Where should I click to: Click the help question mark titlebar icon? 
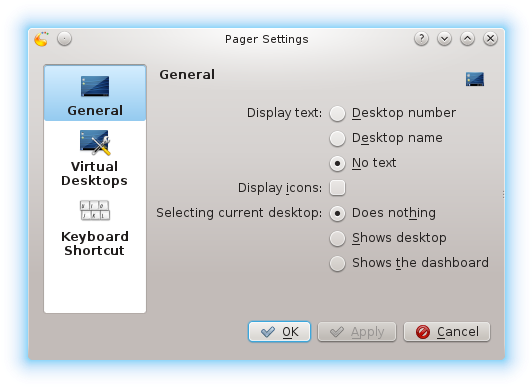[x=421, y=39]
